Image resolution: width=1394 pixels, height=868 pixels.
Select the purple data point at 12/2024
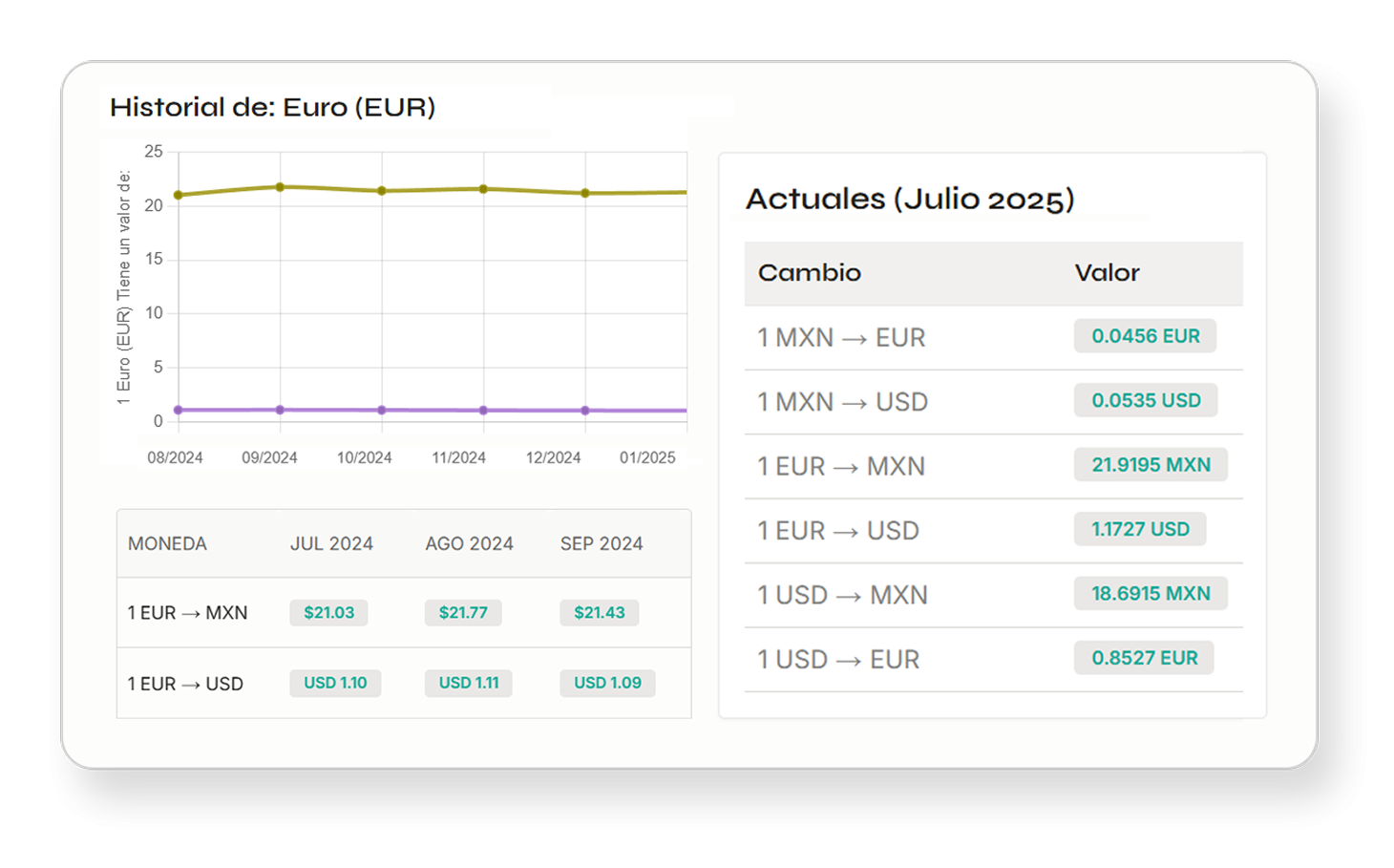(x=585, y=411)
